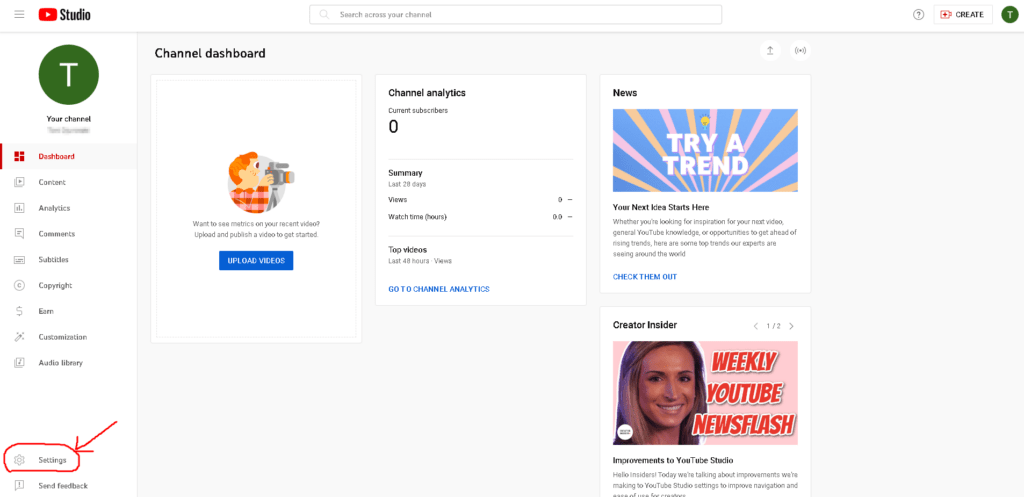The height and width of the screenshot is (497, 1024).
Task: Click the Go Live broadcast icon
Action: click(x=799, y=51)
